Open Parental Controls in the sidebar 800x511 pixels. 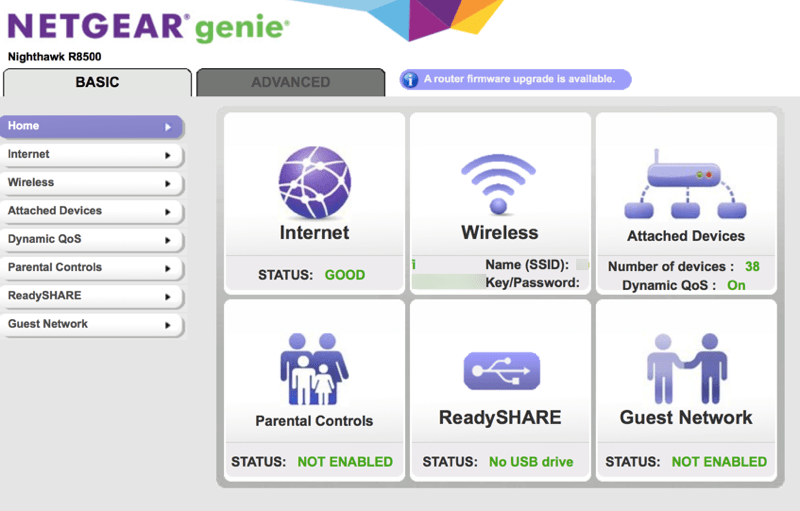click(x=91, y=268)
